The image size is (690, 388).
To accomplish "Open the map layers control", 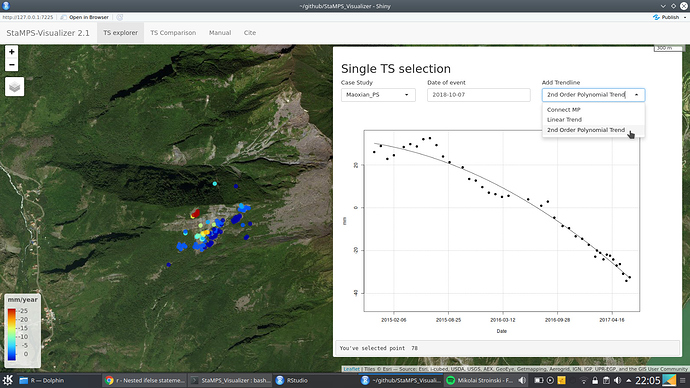I will pos(15,87).
